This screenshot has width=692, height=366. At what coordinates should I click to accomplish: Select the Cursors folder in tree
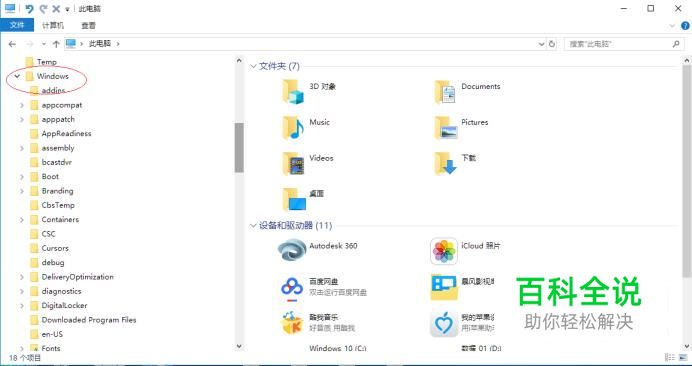(55, 248)
